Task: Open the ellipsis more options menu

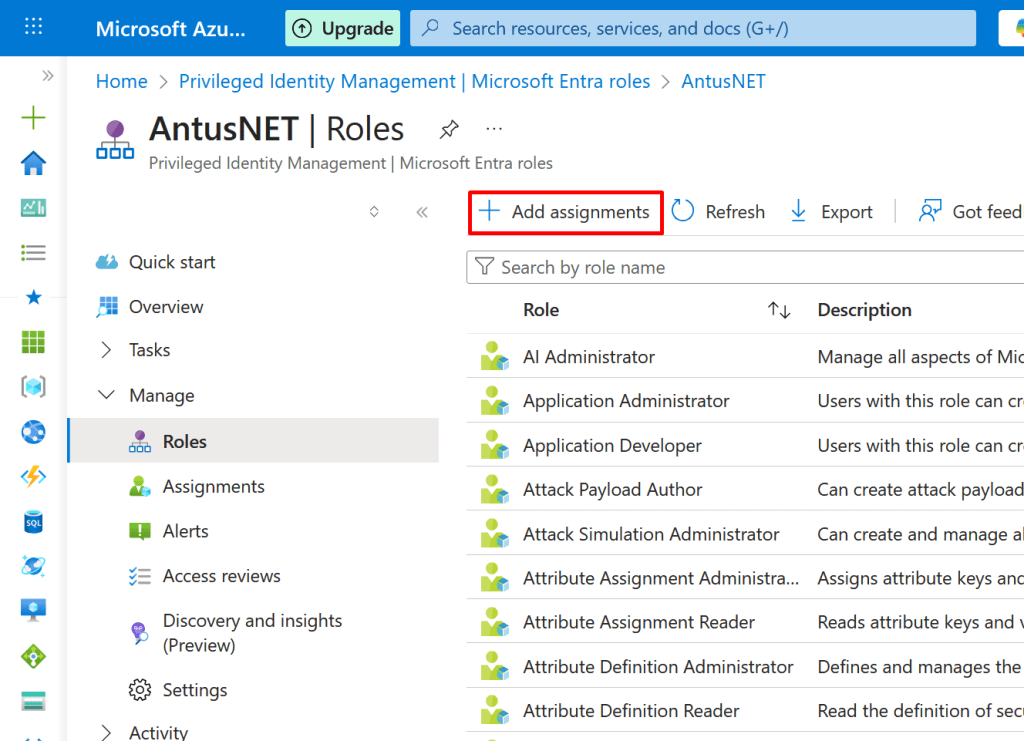Action: pyautogui.click(x=494, y=129)
